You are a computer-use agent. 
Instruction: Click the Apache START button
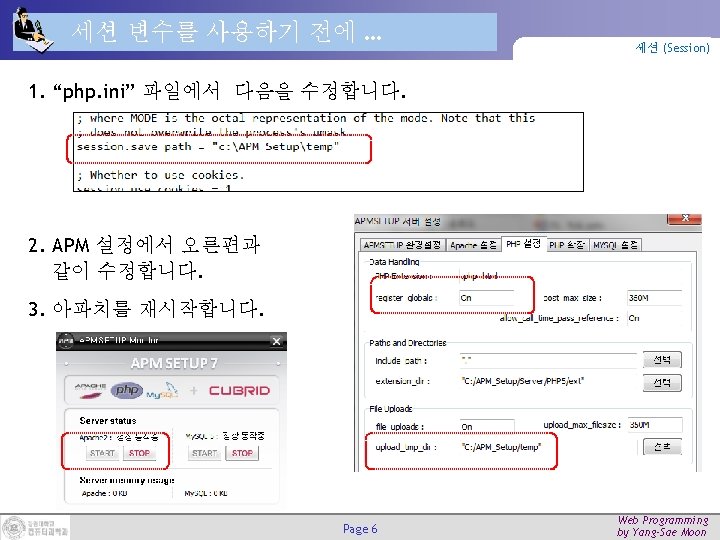point(102,453)
